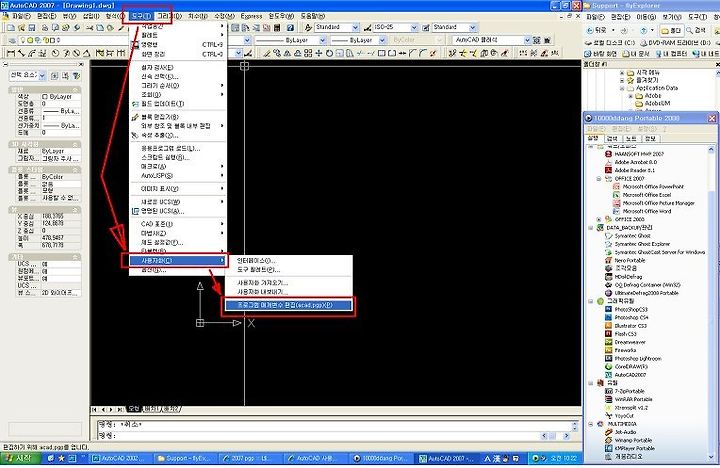Screen dimensions: 720x468
Task: Open the 파일(F) menu in AutoCAD menu bar
Action: point(20,16)
